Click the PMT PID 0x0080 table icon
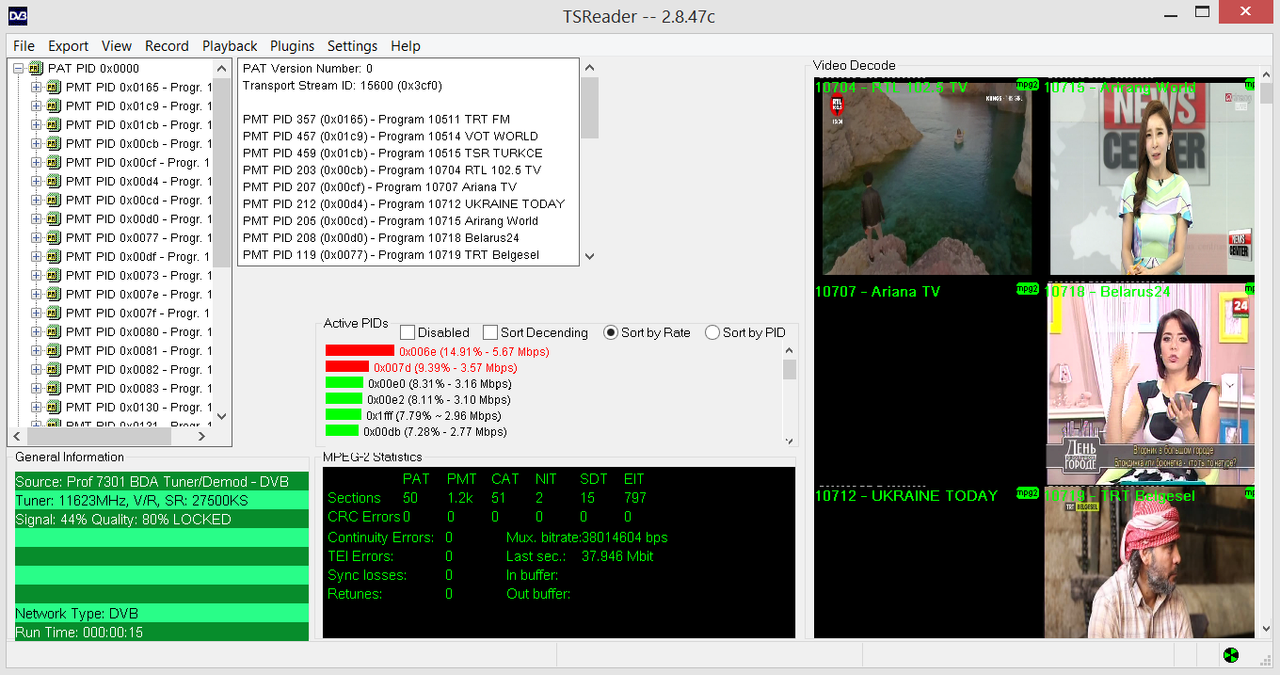Image resolution: width=1280 pixels, height=675 pixels. pos(54,332)
